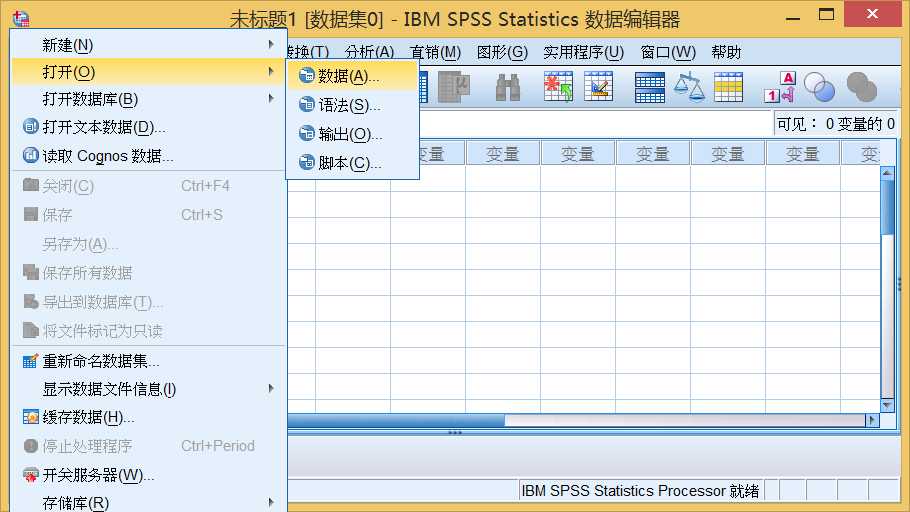Expand the 打开数据库(B) submenu

tap(149, 99)
